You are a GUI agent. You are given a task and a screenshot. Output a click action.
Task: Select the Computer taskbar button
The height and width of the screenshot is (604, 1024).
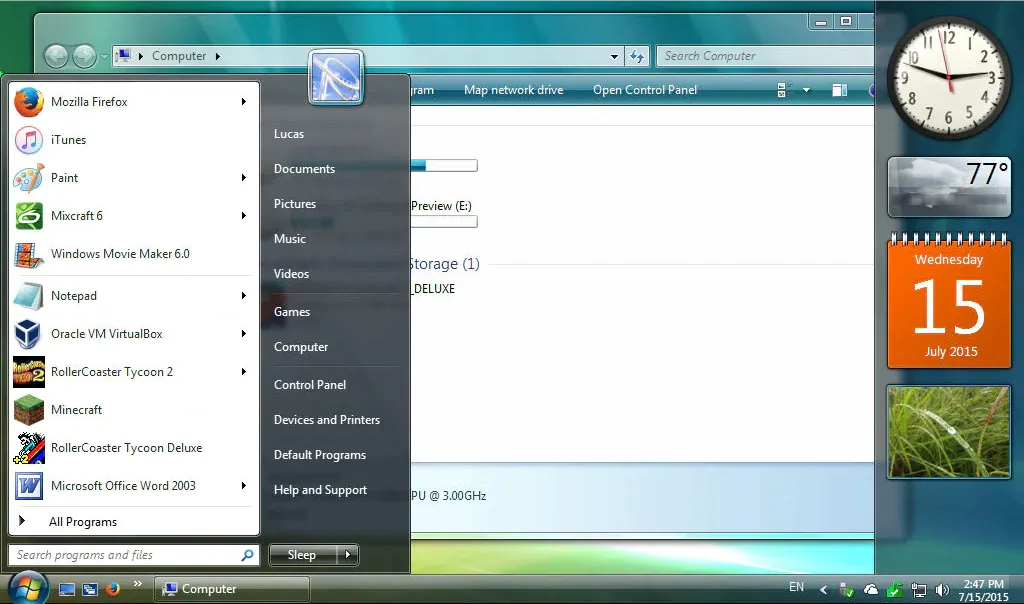pyautogui.click(x=232, y=589)
